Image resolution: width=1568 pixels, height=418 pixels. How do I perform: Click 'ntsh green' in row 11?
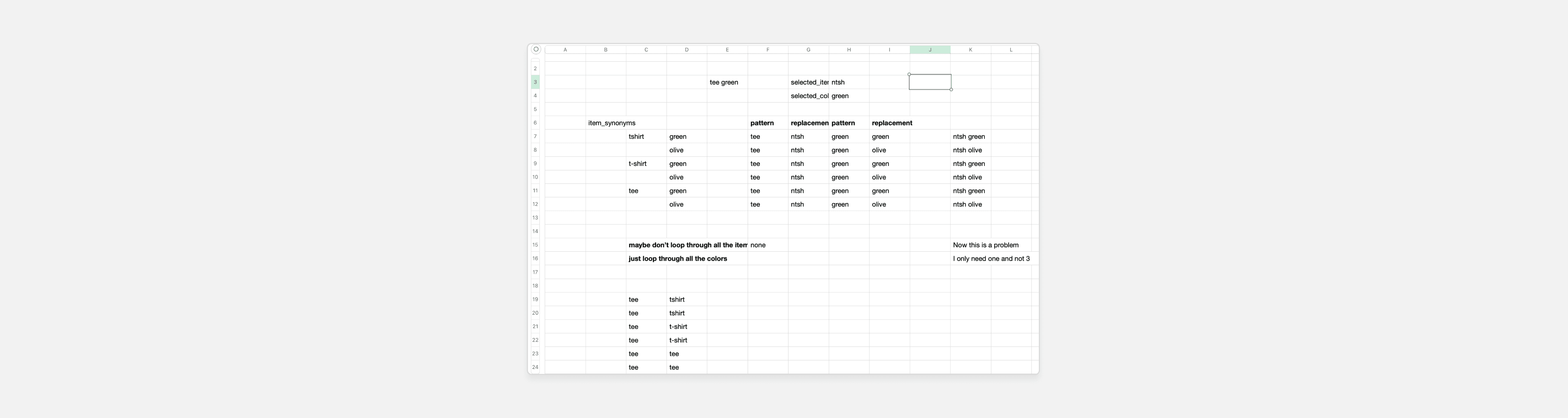970,191
